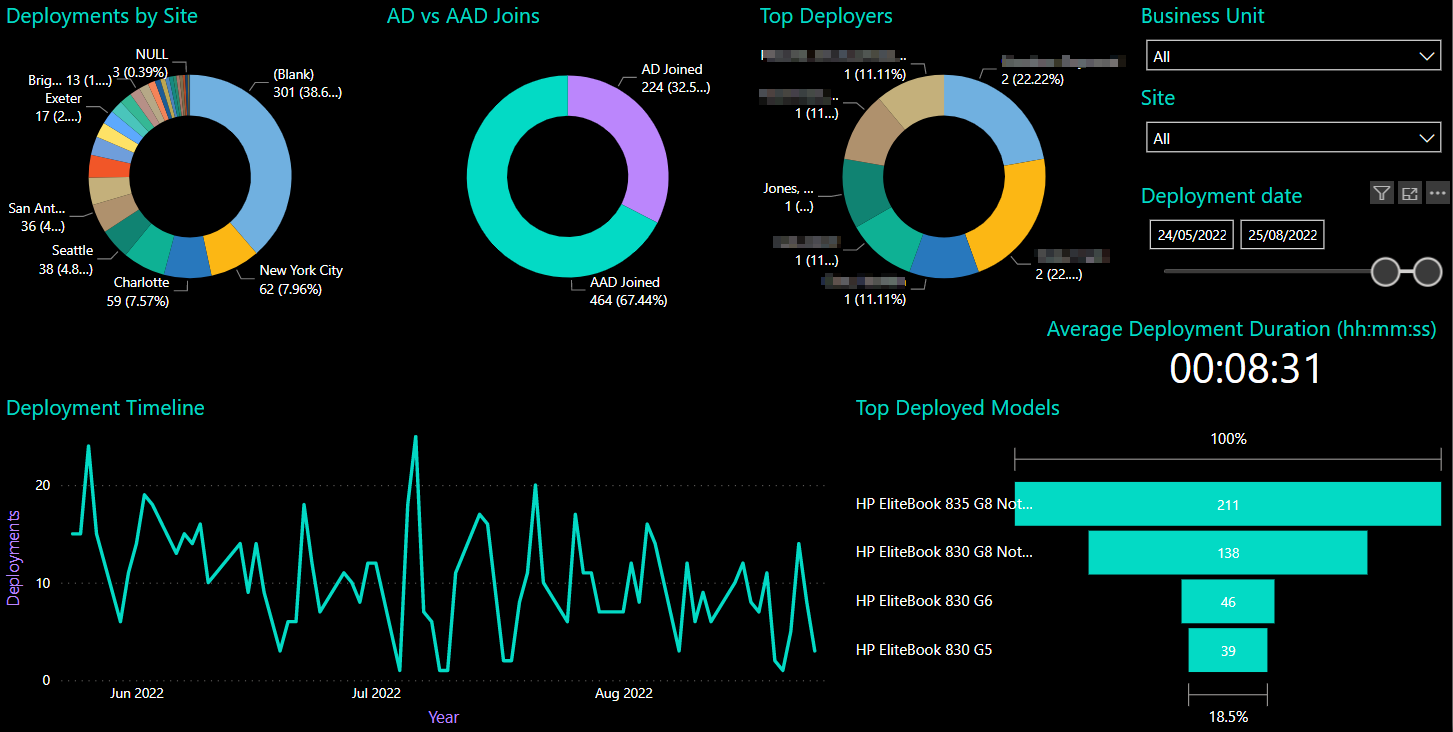Click the start date field 24/05/2022

click(1191, 235)
